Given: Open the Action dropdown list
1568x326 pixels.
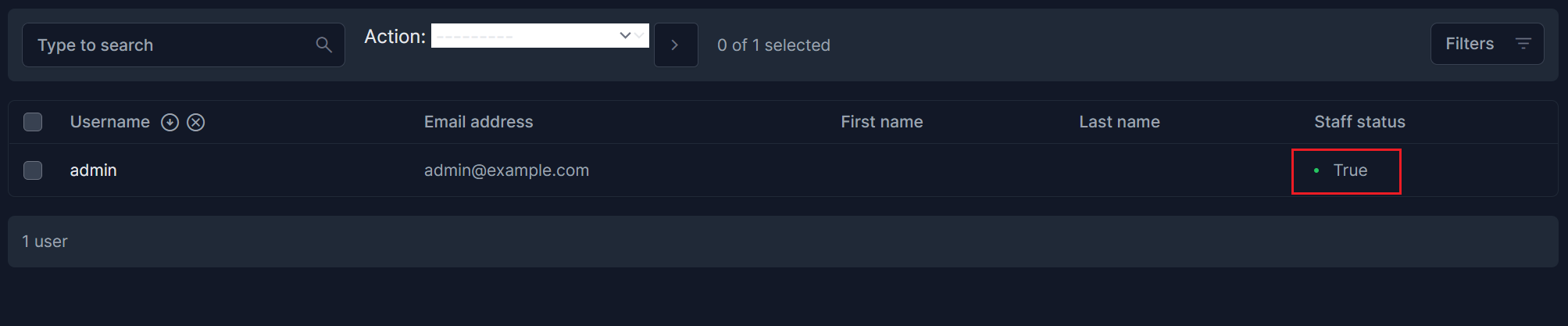Looking at the screenshot, I should (x=540, y=36).
